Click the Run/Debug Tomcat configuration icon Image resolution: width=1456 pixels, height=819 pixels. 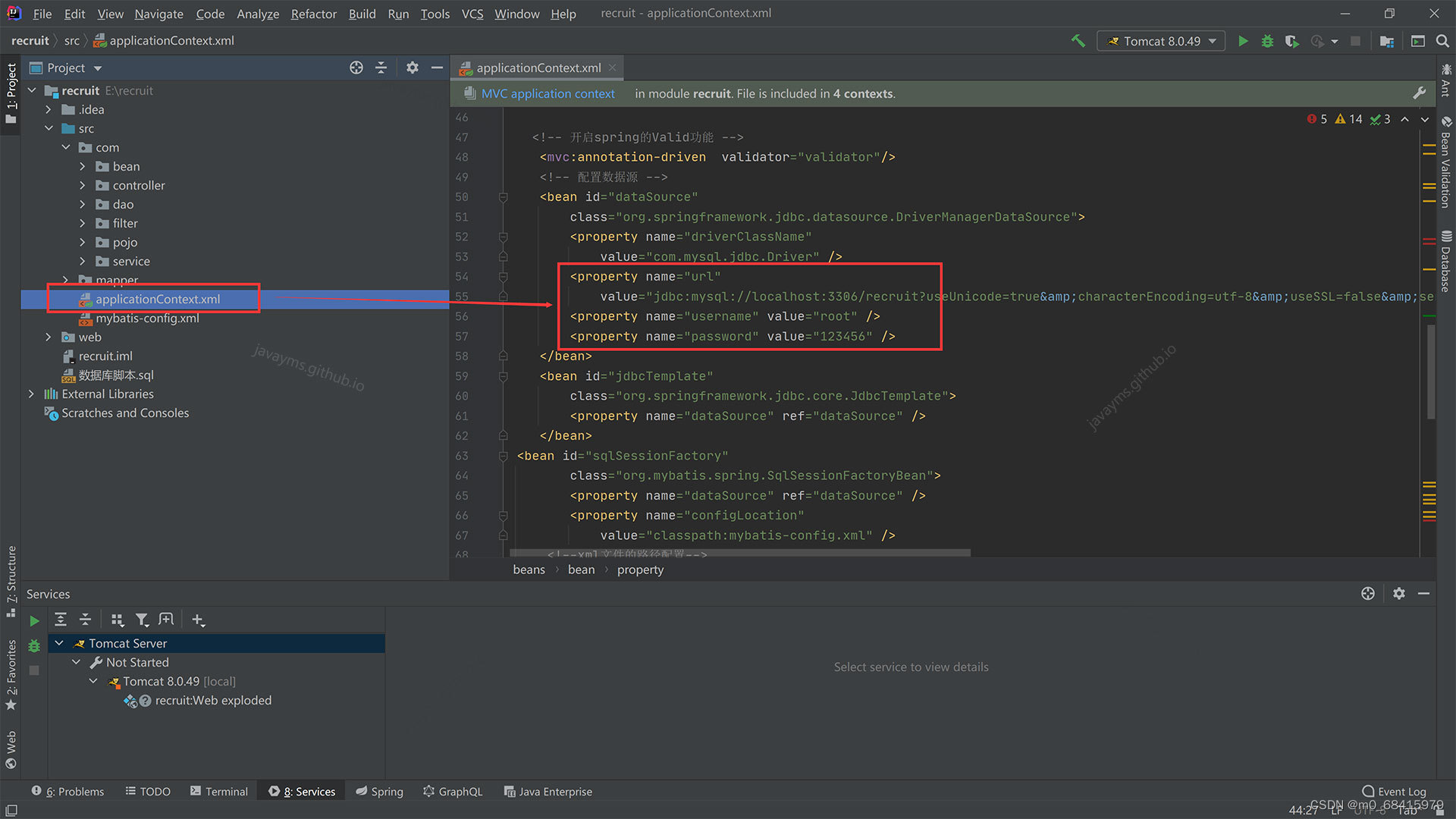1160,40
